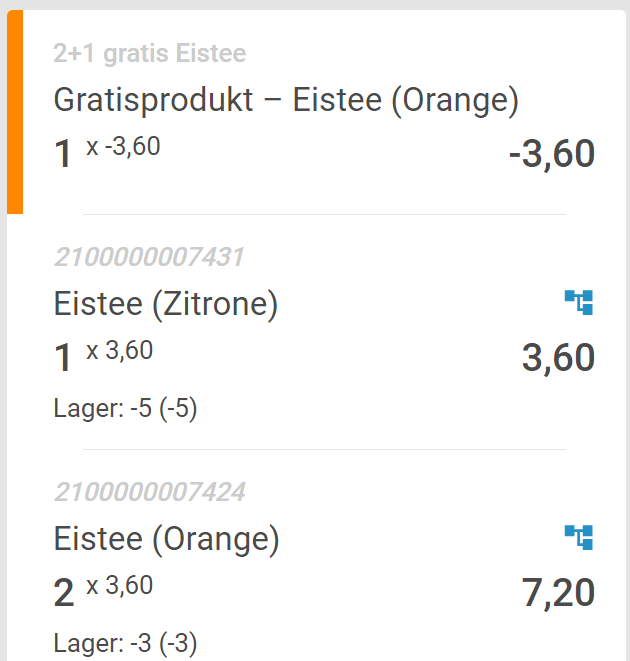This screenshot has width=630, height=661.
Task: Click the unit price 'x -3,60'
Action: (123, 147)
